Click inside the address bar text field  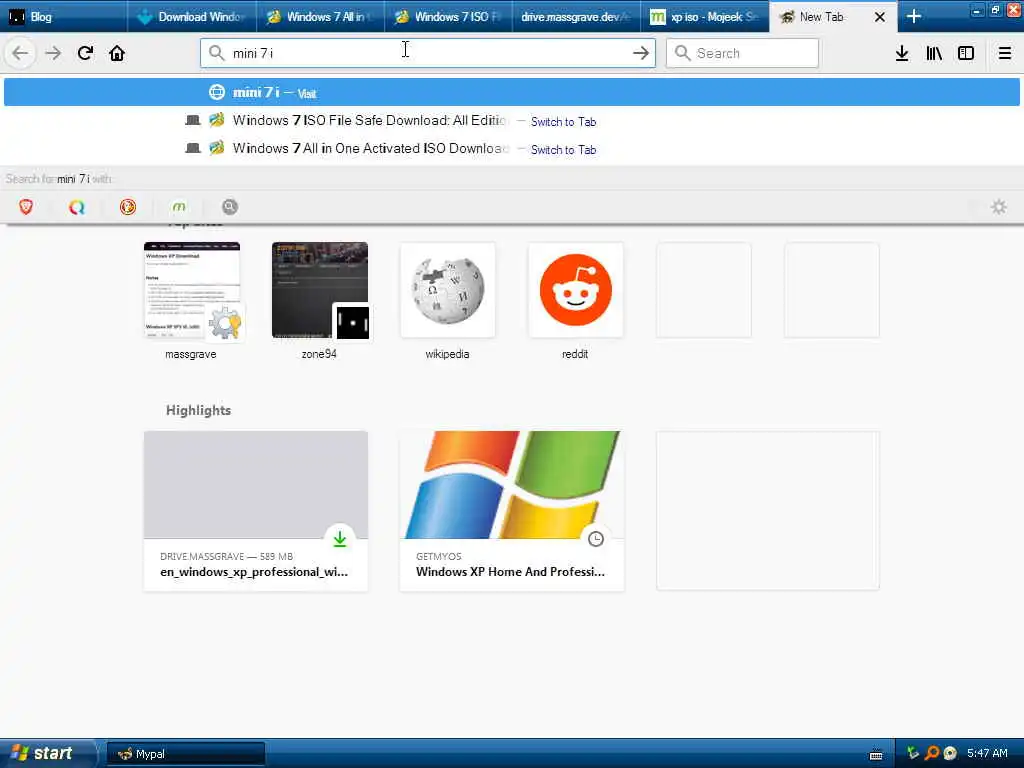click(x=428, y=53)
